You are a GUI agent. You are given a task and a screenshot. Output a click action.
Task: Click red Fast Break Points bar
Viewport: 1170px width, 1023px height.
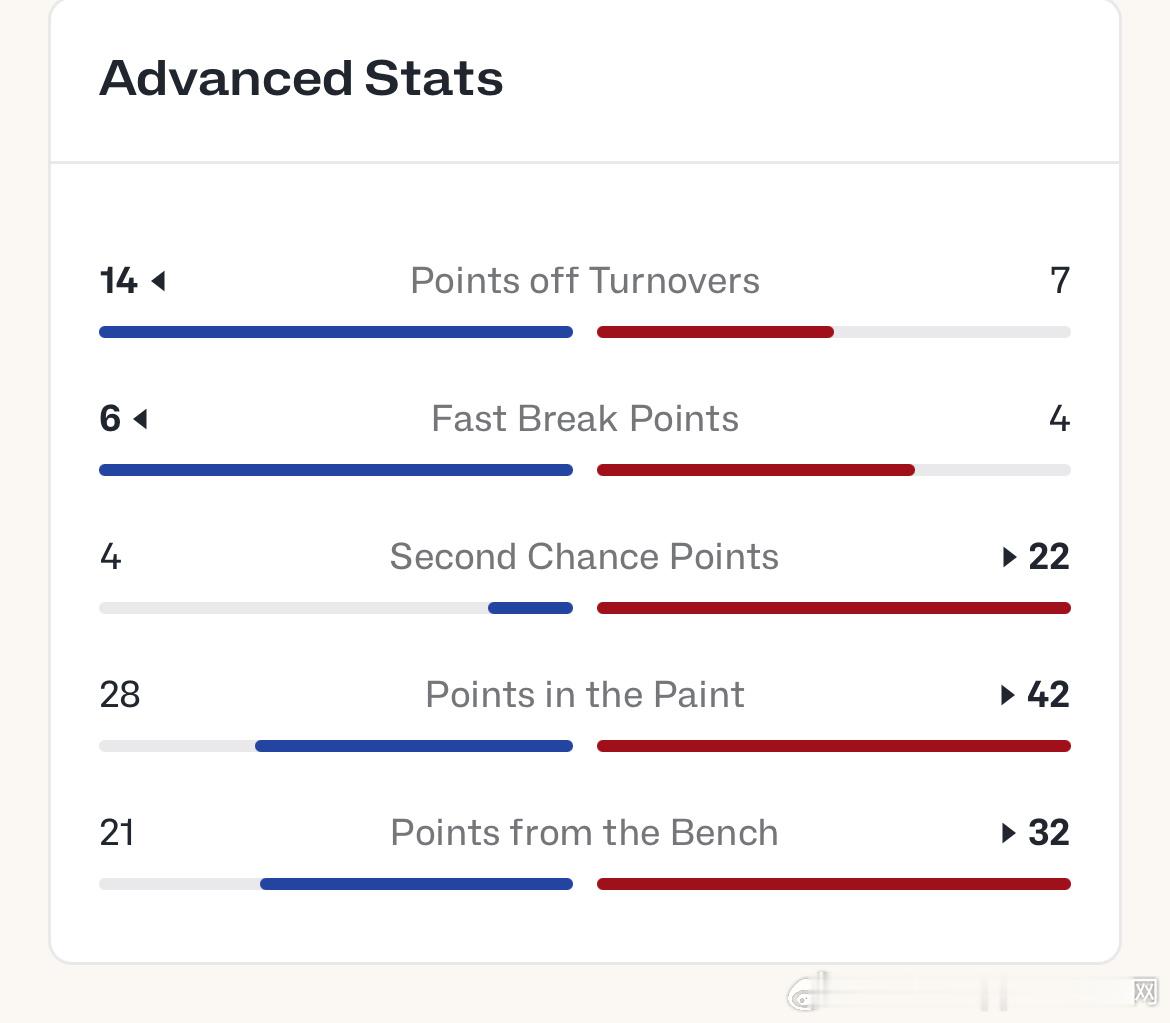click(756, 470)
